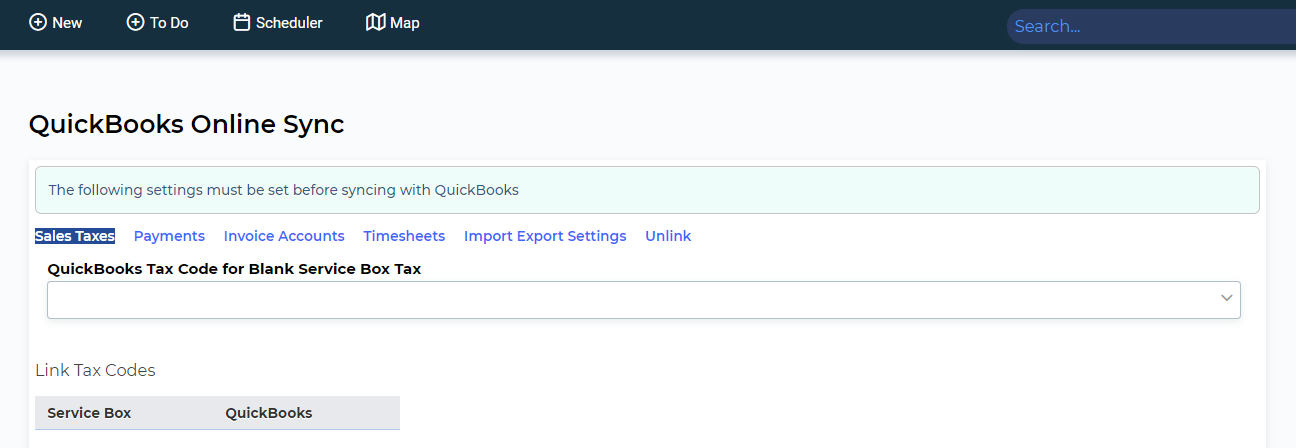Click the Link Tax Codes heading

point(95,370)
